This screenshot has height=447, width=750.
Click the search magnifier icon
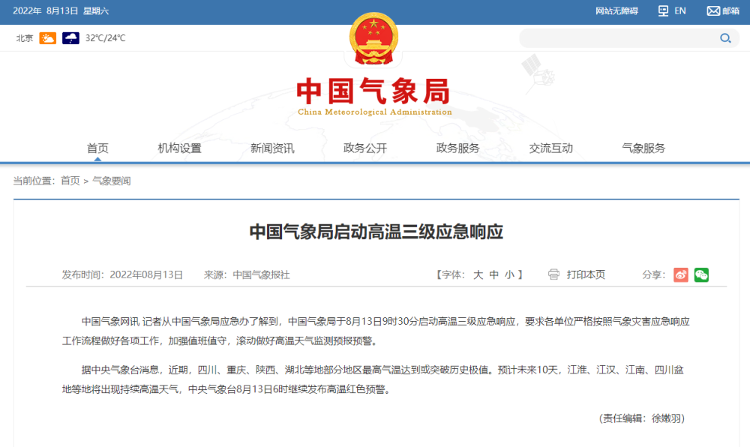click(x=725, y=38)
